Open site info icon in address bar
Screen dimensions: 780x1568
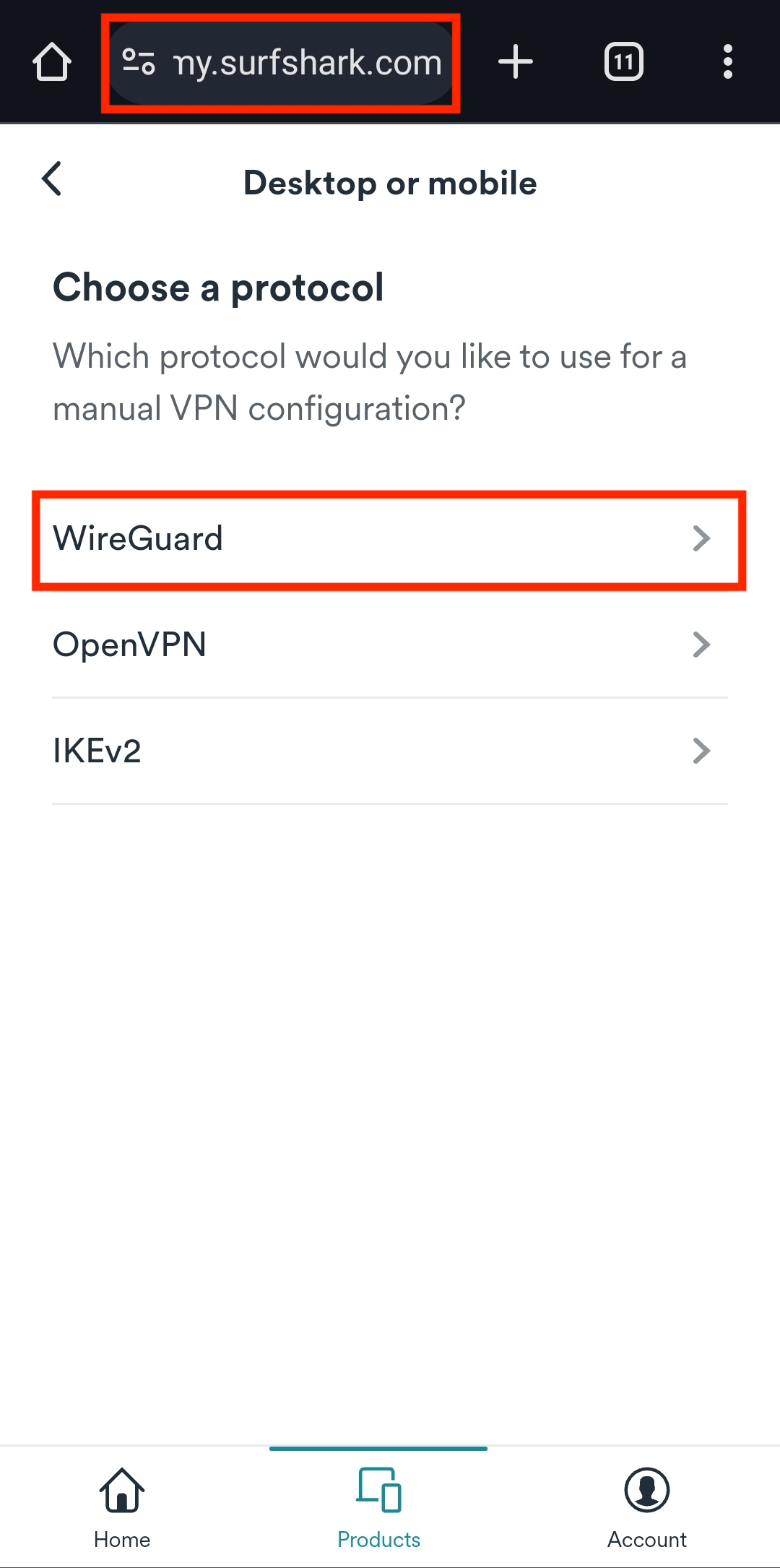click(139, 62)
